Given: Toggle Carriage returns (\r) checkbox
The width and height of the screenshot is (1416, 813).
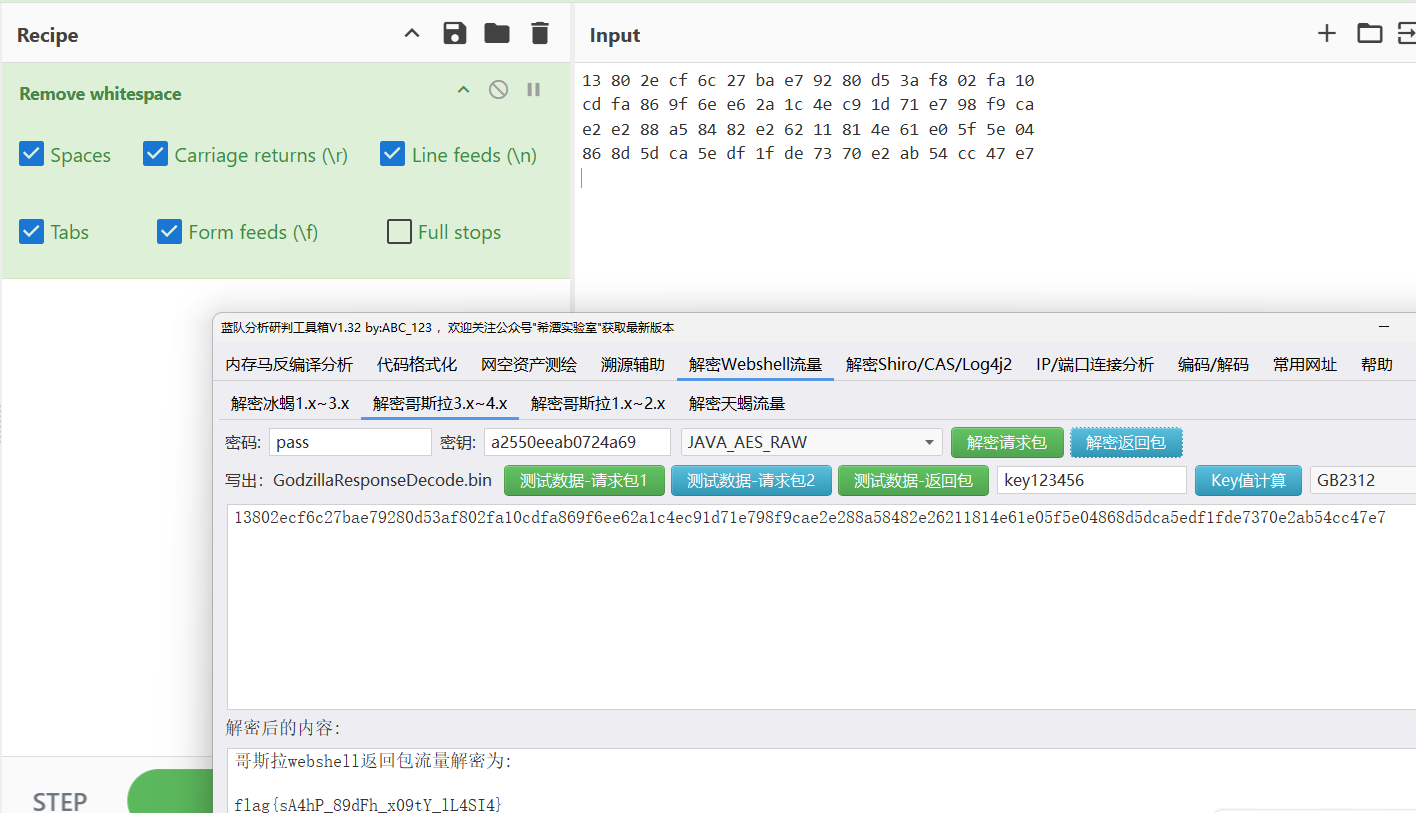Looking at the screenshot, I should pyautogui.click(x=155, y=154).
